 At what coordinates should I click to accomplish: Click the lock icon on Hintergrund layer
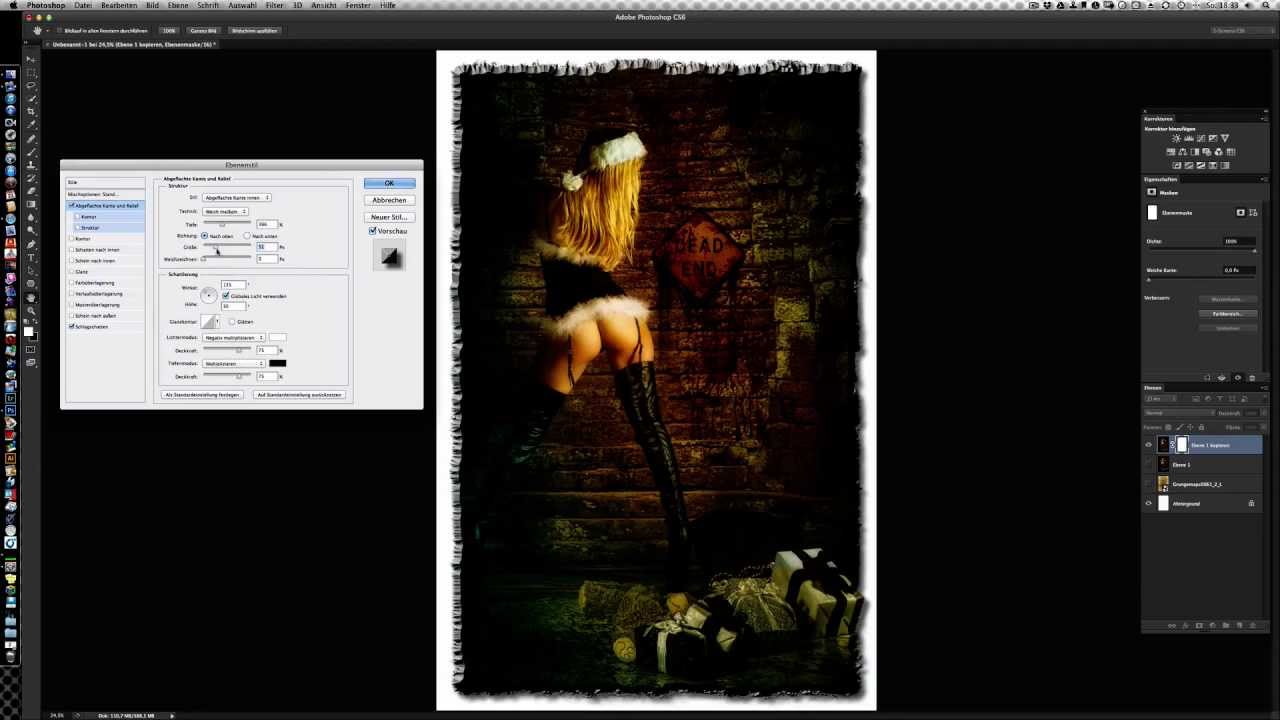click(x=1251, y=503)
